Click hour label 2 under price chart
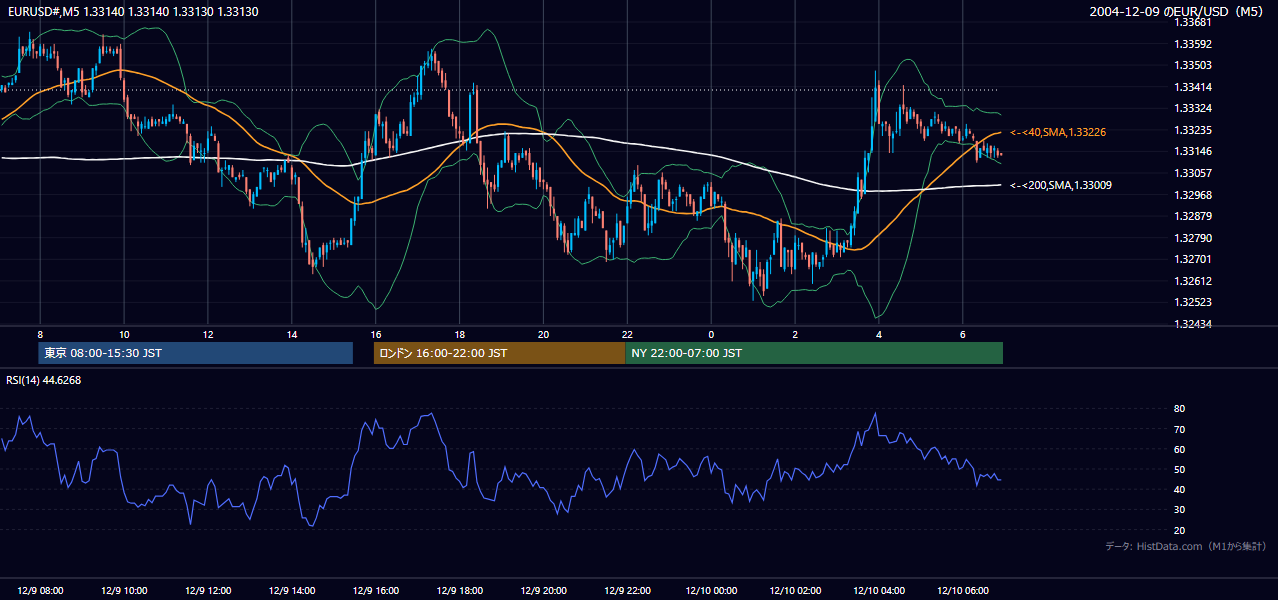This screenshot has height=600, width=1278. point(795,334)
